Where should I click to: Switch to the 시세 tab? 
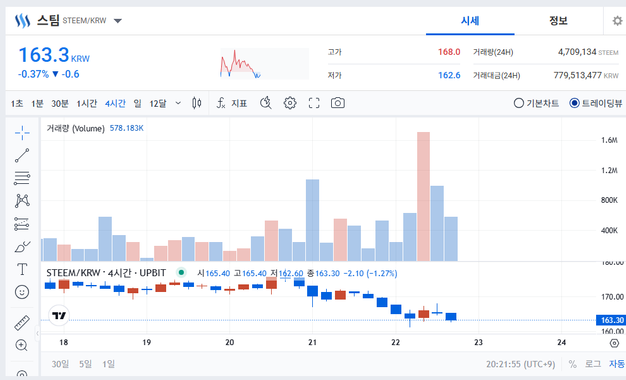470,20
